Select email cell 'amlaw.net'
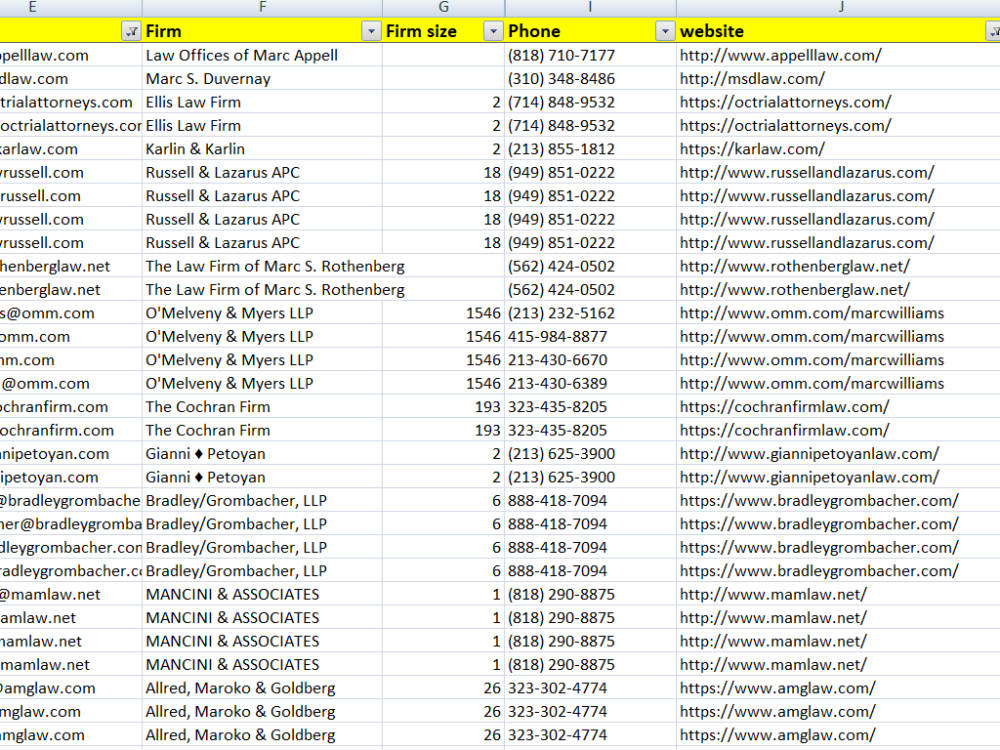This screenshot has width=1000, height=750. point(71,618)
